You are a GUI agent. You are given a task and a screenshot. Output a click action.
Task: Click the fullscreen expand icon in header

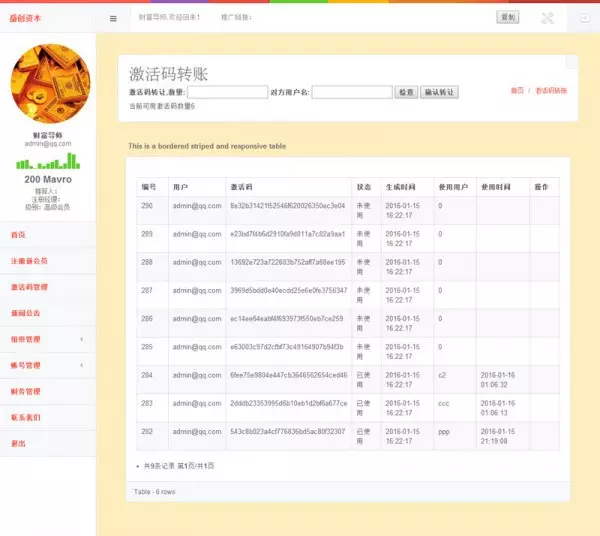[547, 18]
